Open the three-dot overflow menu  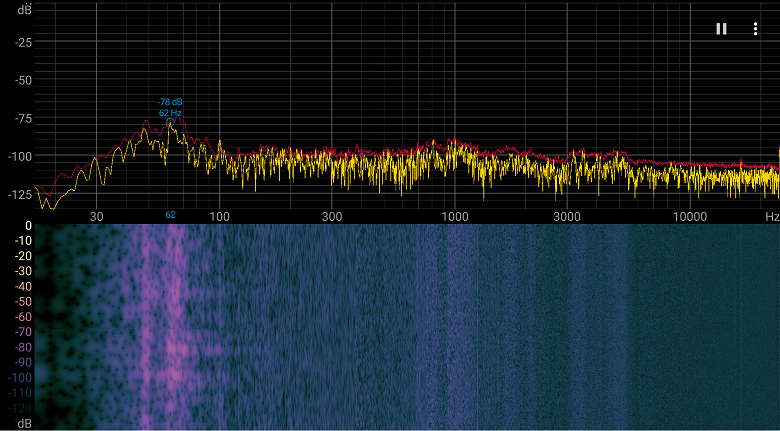tap(755, 29)
